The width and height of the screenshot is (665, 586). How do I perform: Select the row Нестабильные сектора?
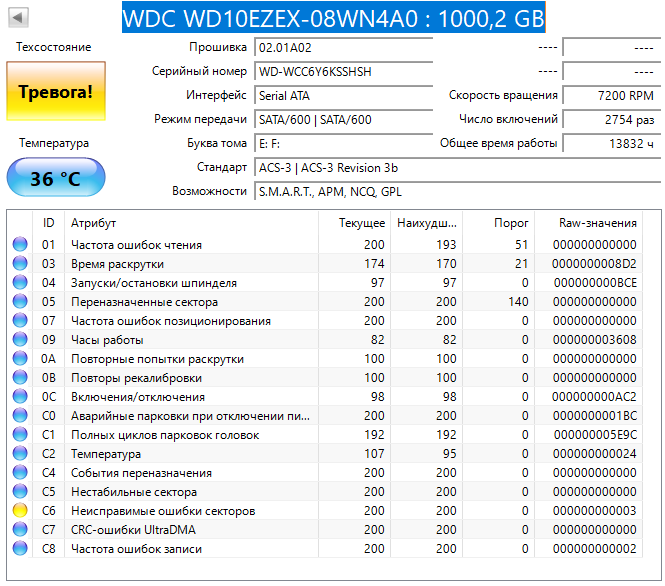tap(327, 491)
